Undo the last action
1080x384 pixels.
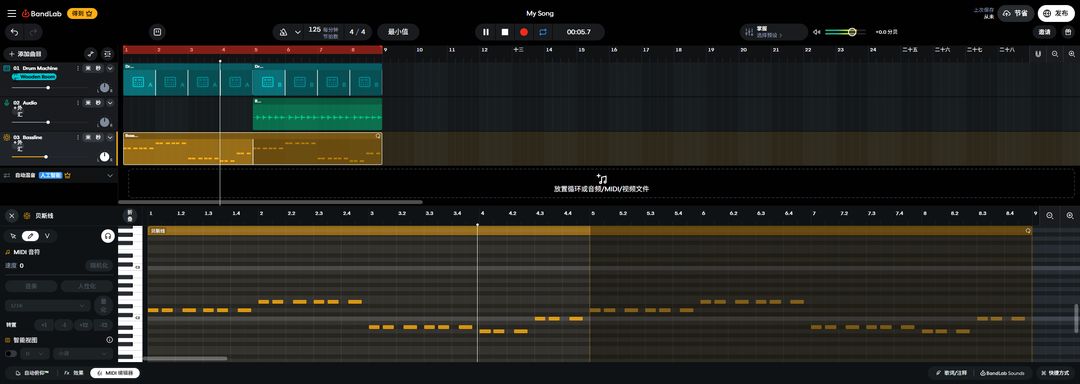pyautogui.click(x=14, y=32)
